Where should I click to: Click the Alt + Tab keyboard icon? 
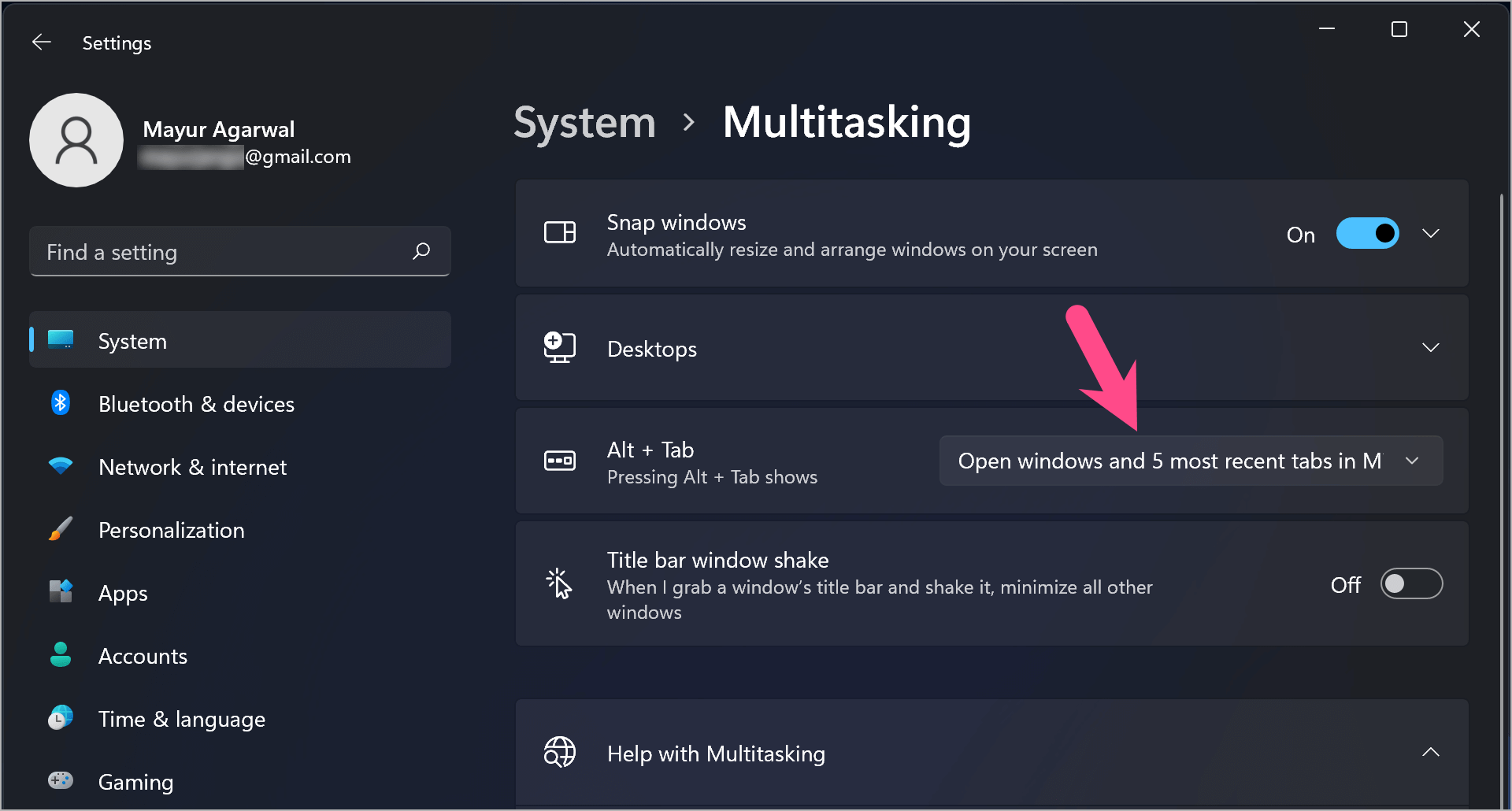558,461
